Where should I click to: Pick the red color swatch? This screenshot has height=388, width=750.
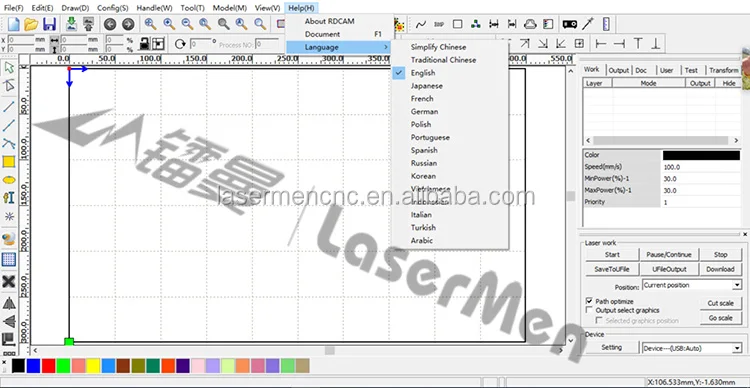(x=48, y=366)
